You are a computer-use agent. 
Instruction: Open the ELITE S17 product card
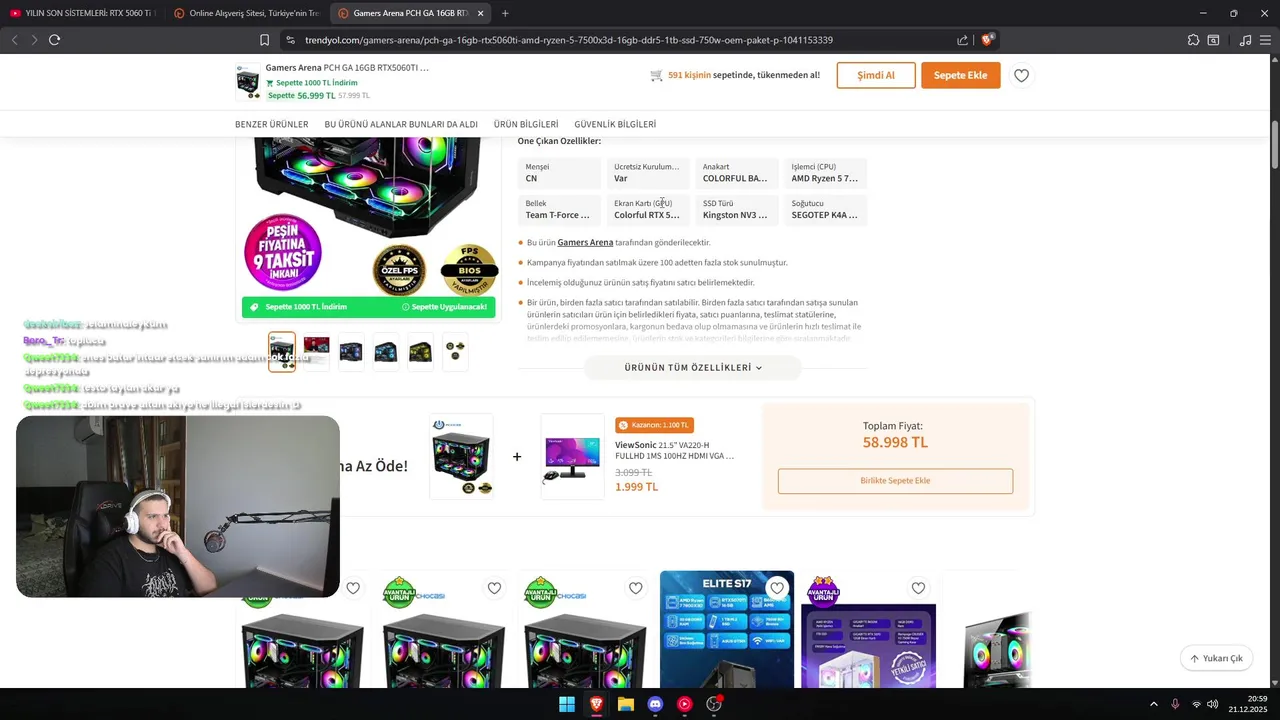coord(727,630)
